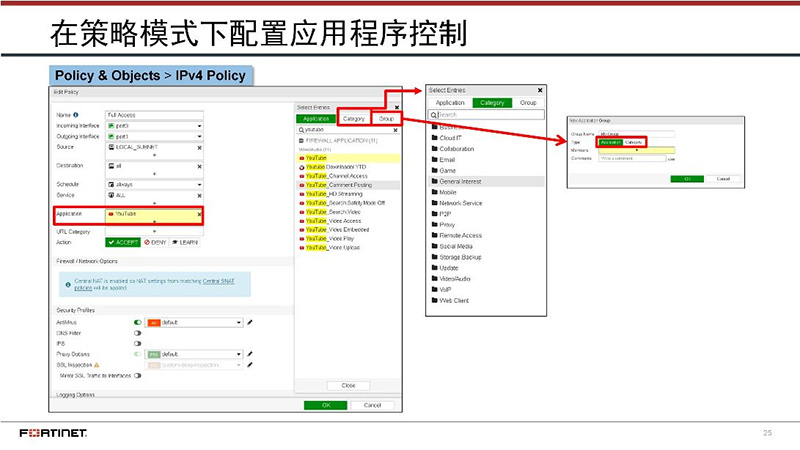
Task: Click the SSL Inspection warning triangle icon
Action: pos(96,365)
